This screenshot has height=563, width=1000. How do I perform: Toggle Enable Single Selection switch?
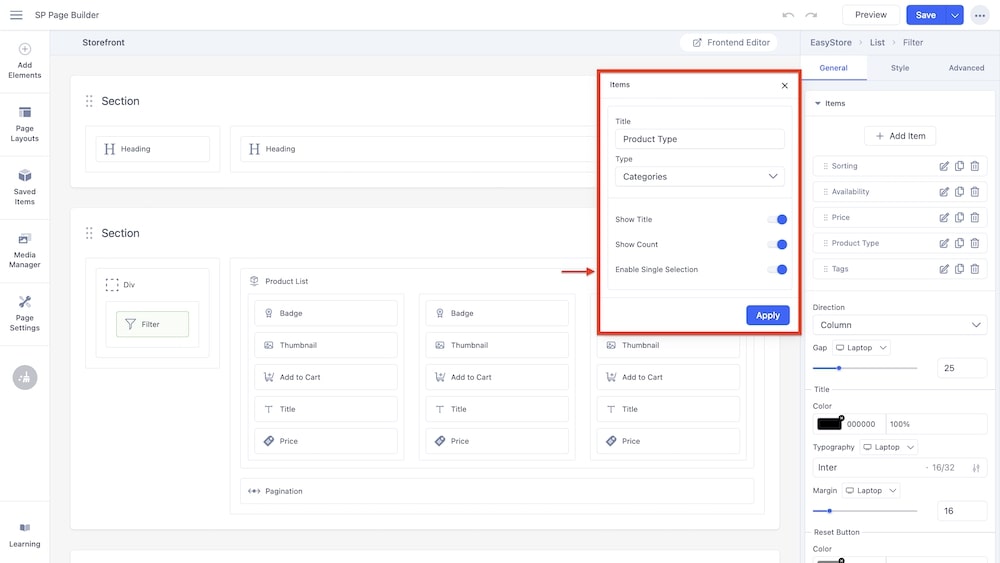point(777,270)
